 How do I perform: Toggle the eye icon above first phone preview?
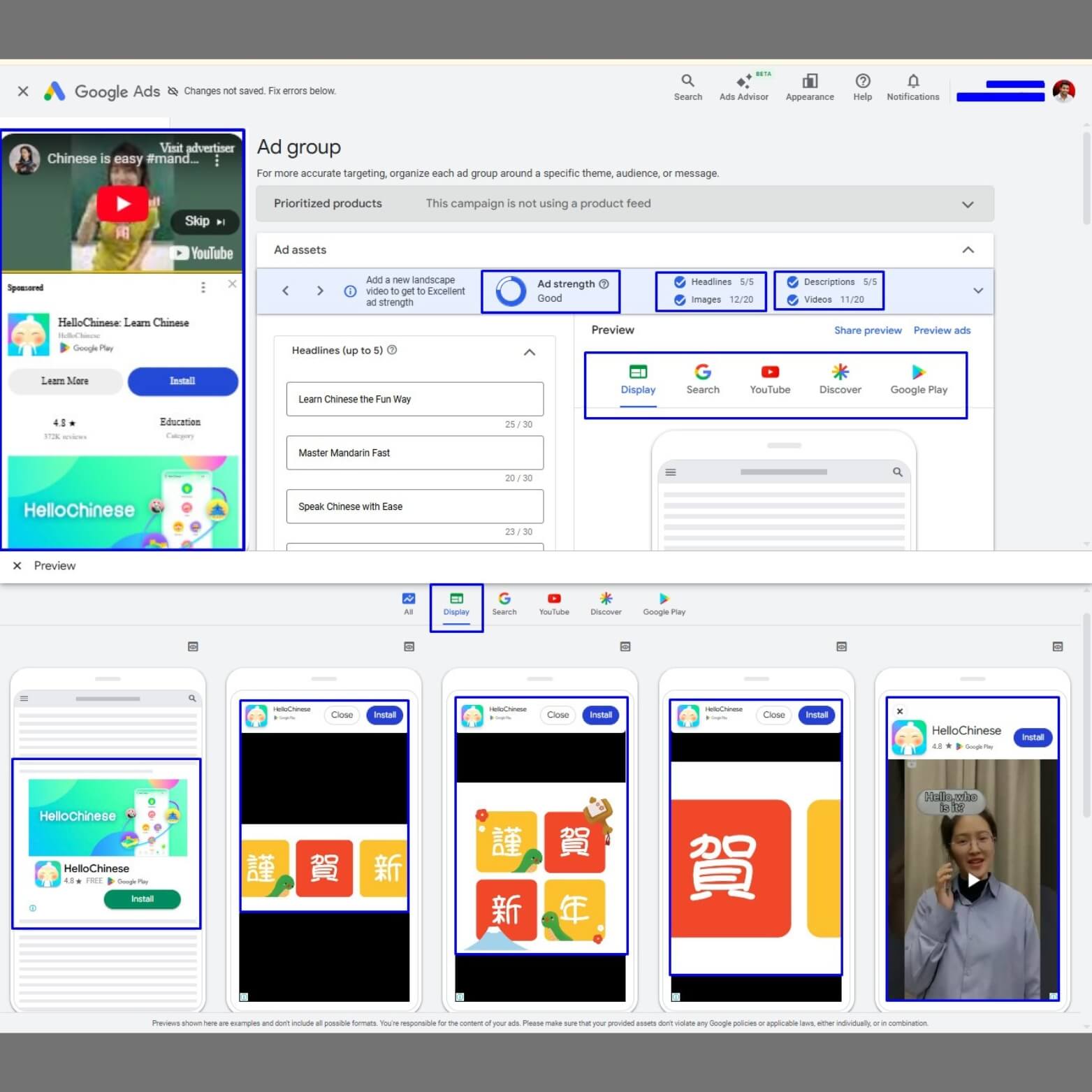(x=193, y=647)
